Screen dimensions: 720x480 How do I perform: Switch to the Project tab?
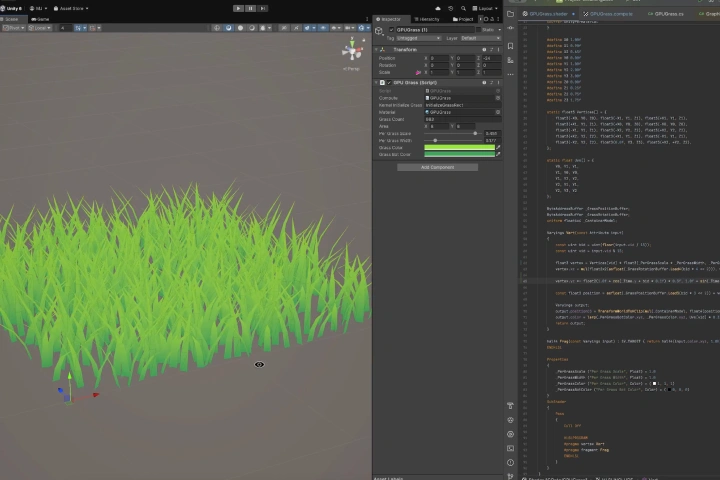point(463,19)
